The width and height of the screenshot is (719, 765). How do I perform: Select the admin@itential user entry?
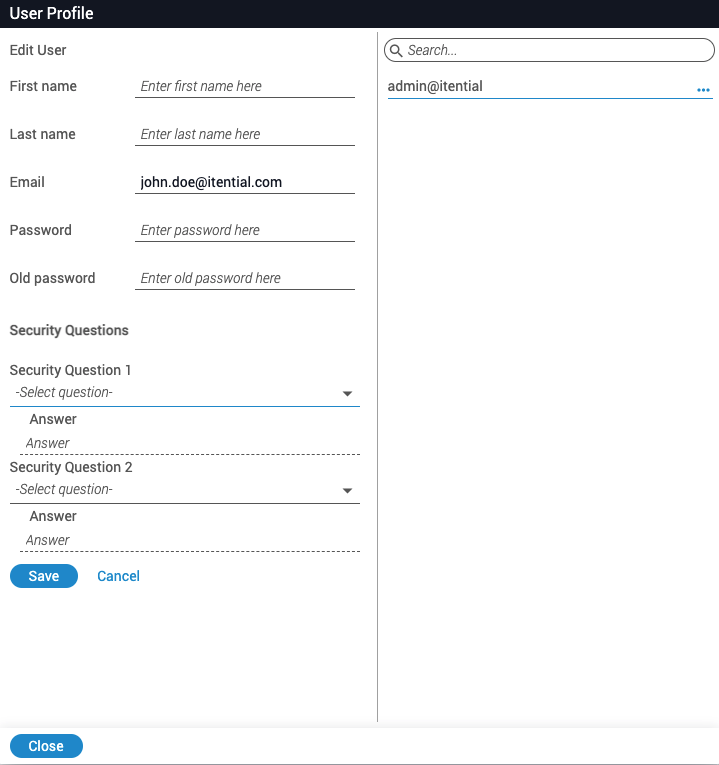[436, 87]
